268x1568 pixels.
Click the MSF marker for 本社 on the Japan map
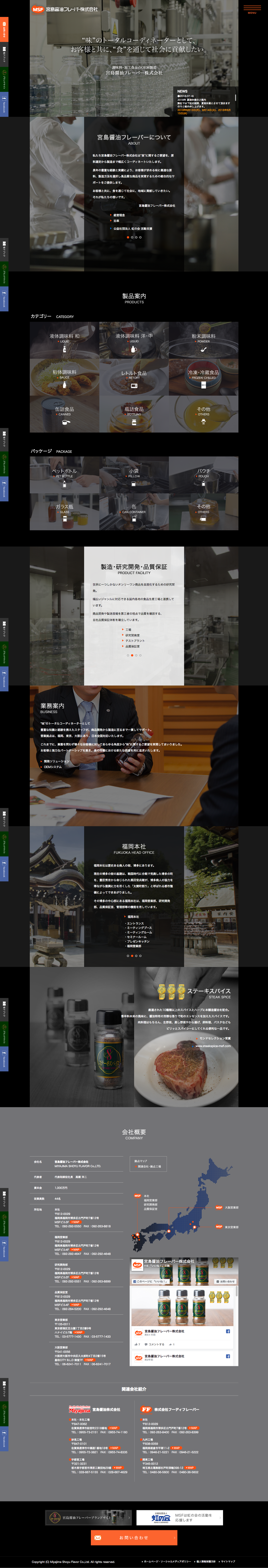[138, 1196]
